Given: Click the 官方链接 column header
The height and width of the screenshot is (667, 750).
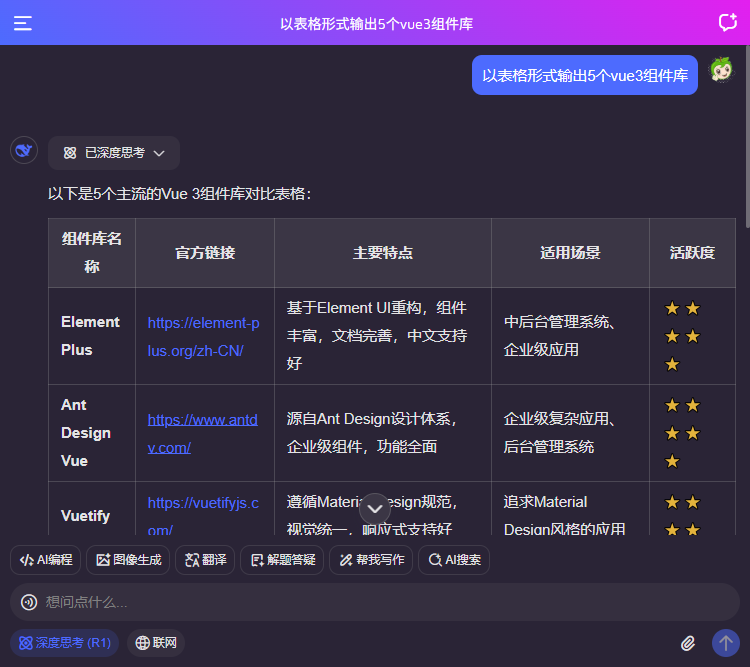Looking at the screenshot, I should [x=205, y=253].
